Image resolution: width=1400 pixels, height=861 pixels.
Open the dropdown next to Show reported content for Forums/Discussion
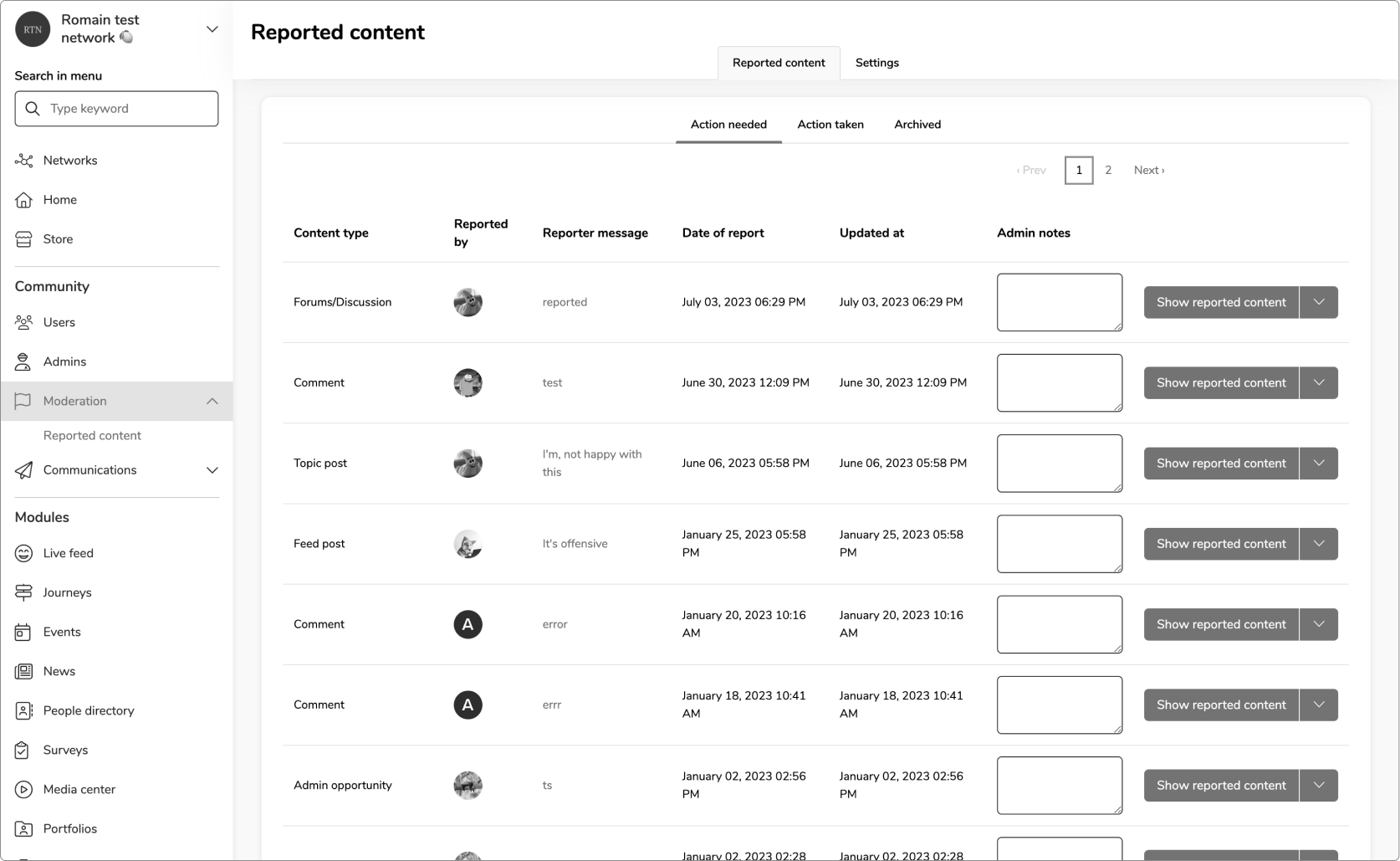pos(1318,302)
